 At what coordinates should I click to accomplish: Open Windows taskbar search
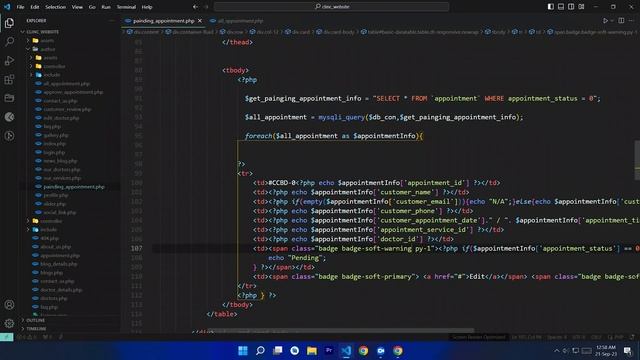260,351
